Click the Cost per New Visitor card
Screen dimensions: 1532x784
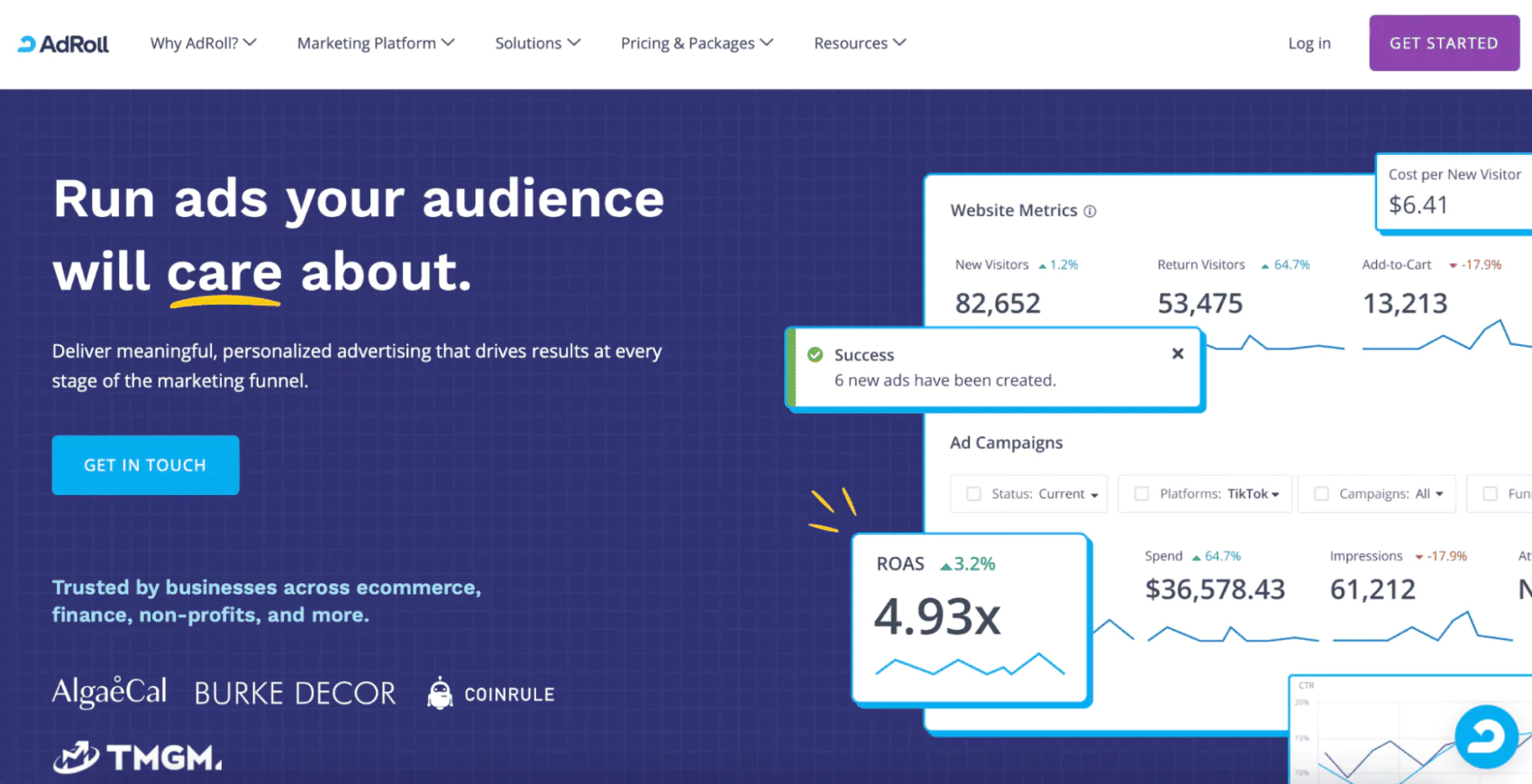1454,192
